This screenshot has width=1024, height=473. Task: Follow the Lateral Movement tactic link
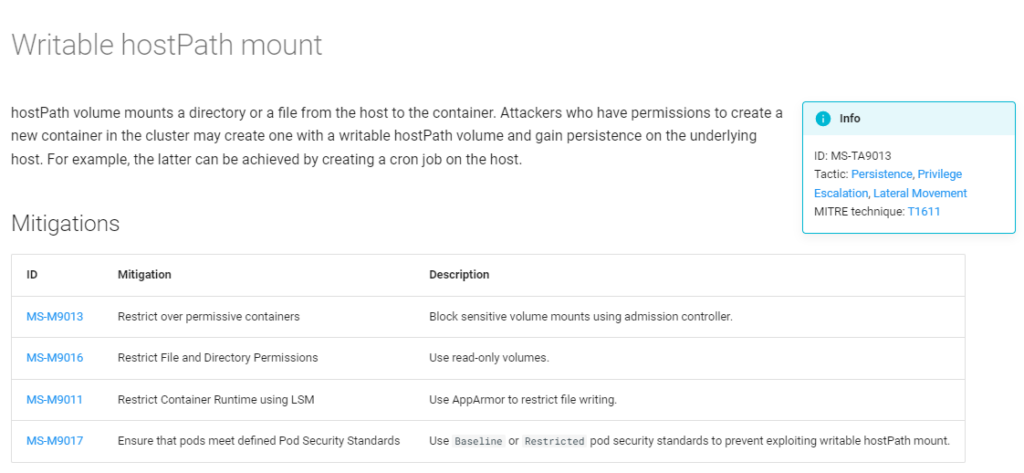[x=919, y=193]
